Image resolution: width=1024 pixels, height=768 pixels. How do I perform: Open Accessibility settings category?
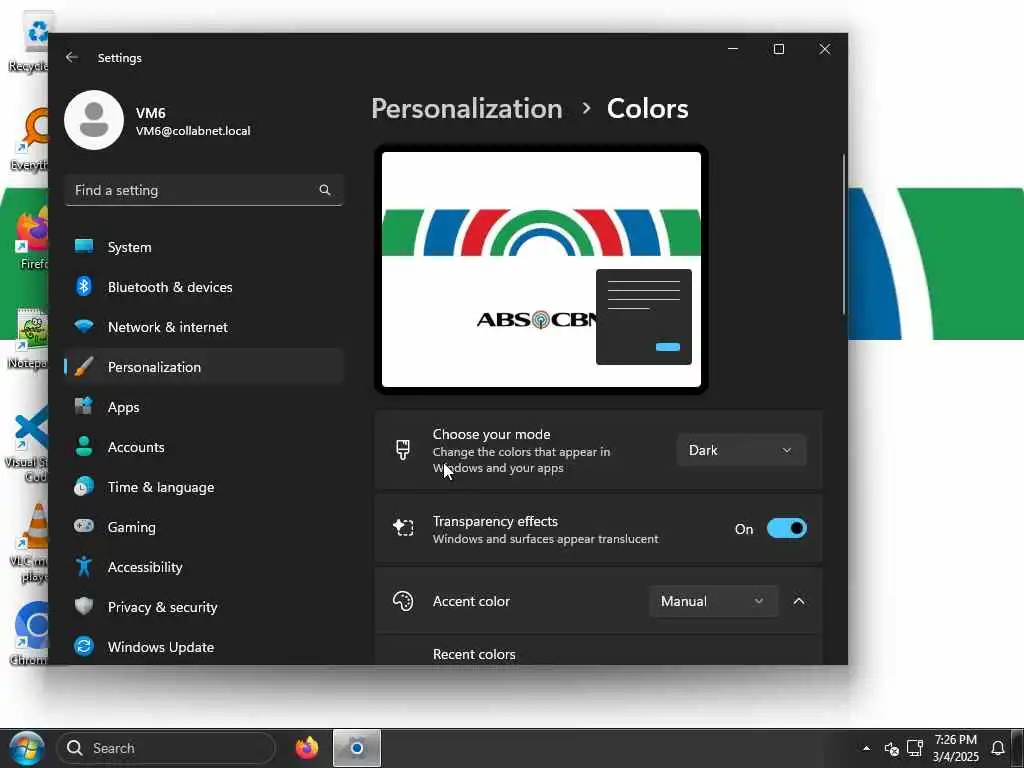(x=204, y=567)
